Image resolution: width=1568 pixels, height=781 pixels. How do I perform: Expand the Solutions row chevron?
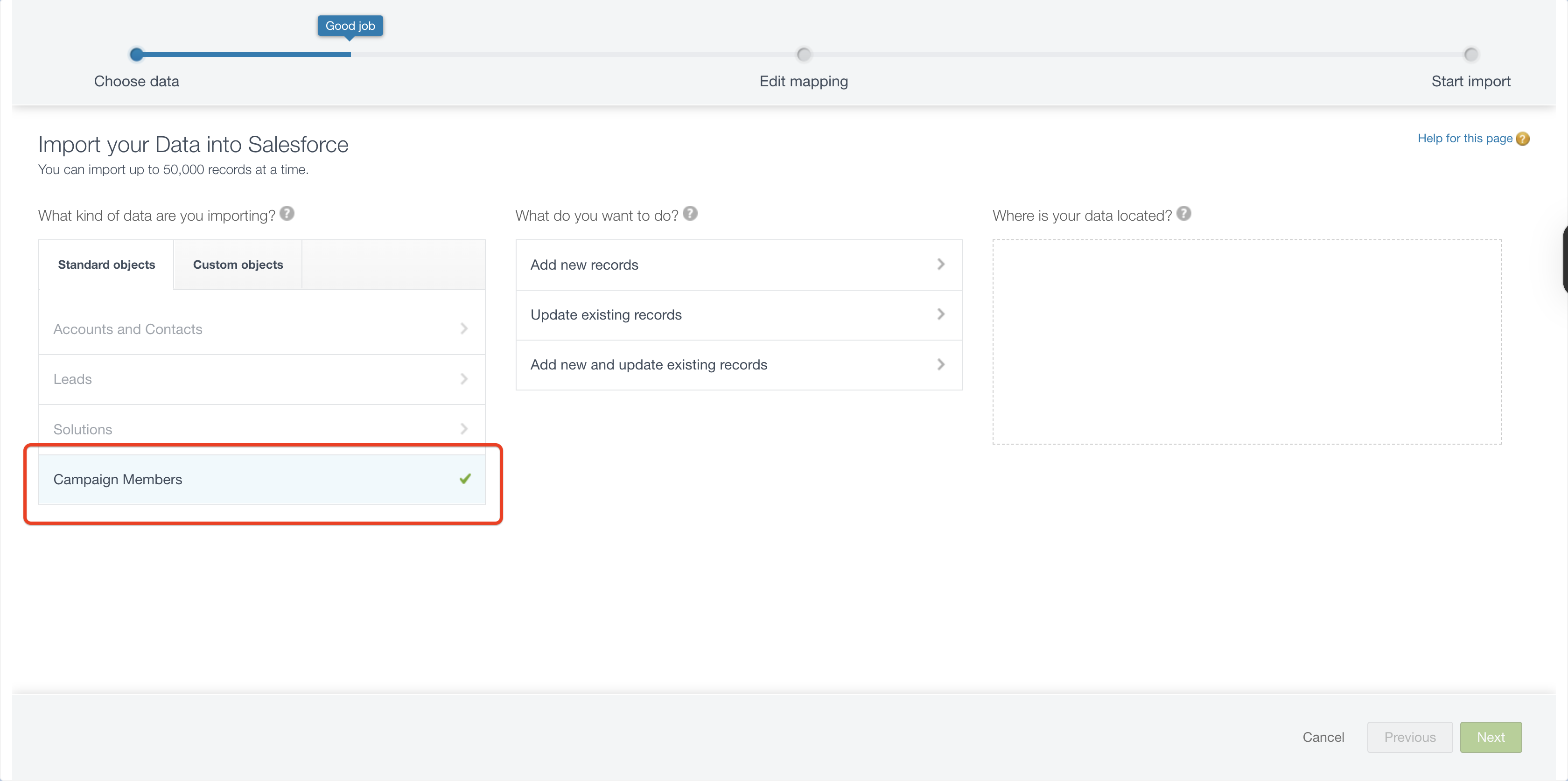pos(464,429)
